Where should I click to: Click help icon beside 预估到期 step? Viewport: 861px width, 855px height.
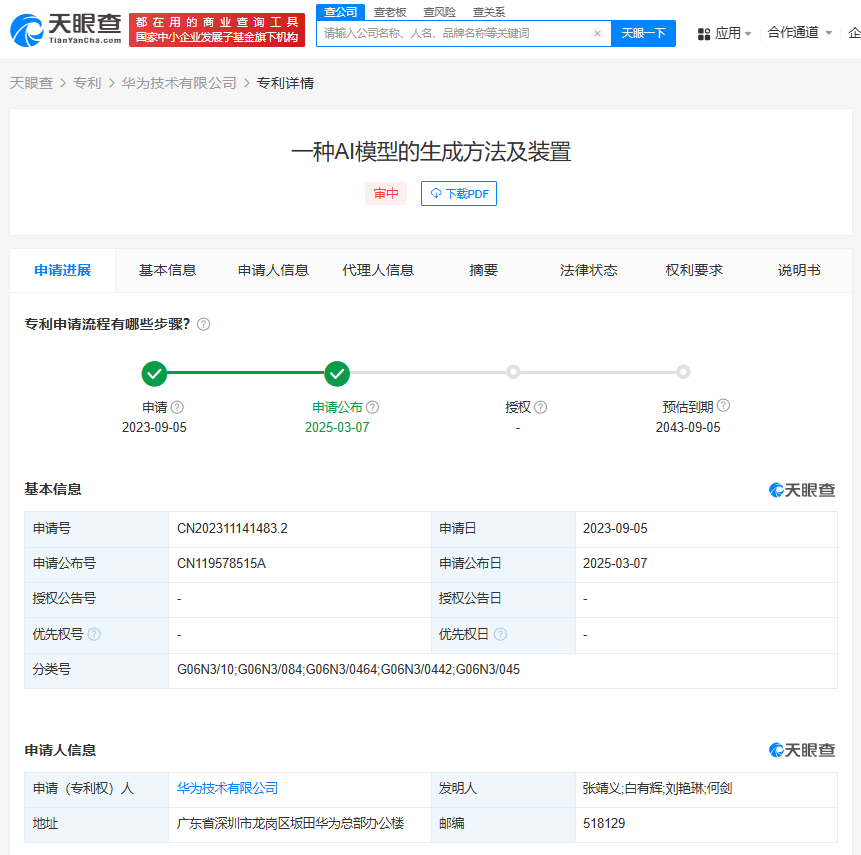click(724, 405)
